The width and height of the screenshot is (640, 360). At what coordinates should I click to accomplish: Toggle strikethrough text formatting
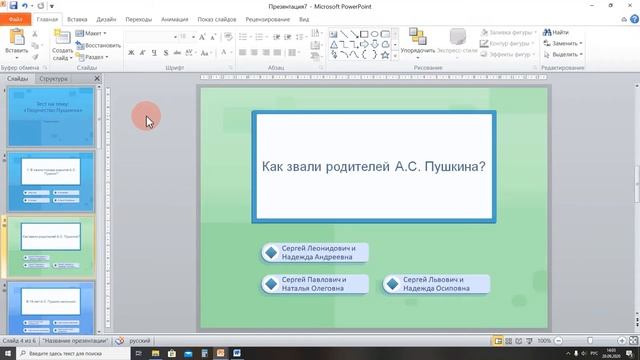click(177, 53)
